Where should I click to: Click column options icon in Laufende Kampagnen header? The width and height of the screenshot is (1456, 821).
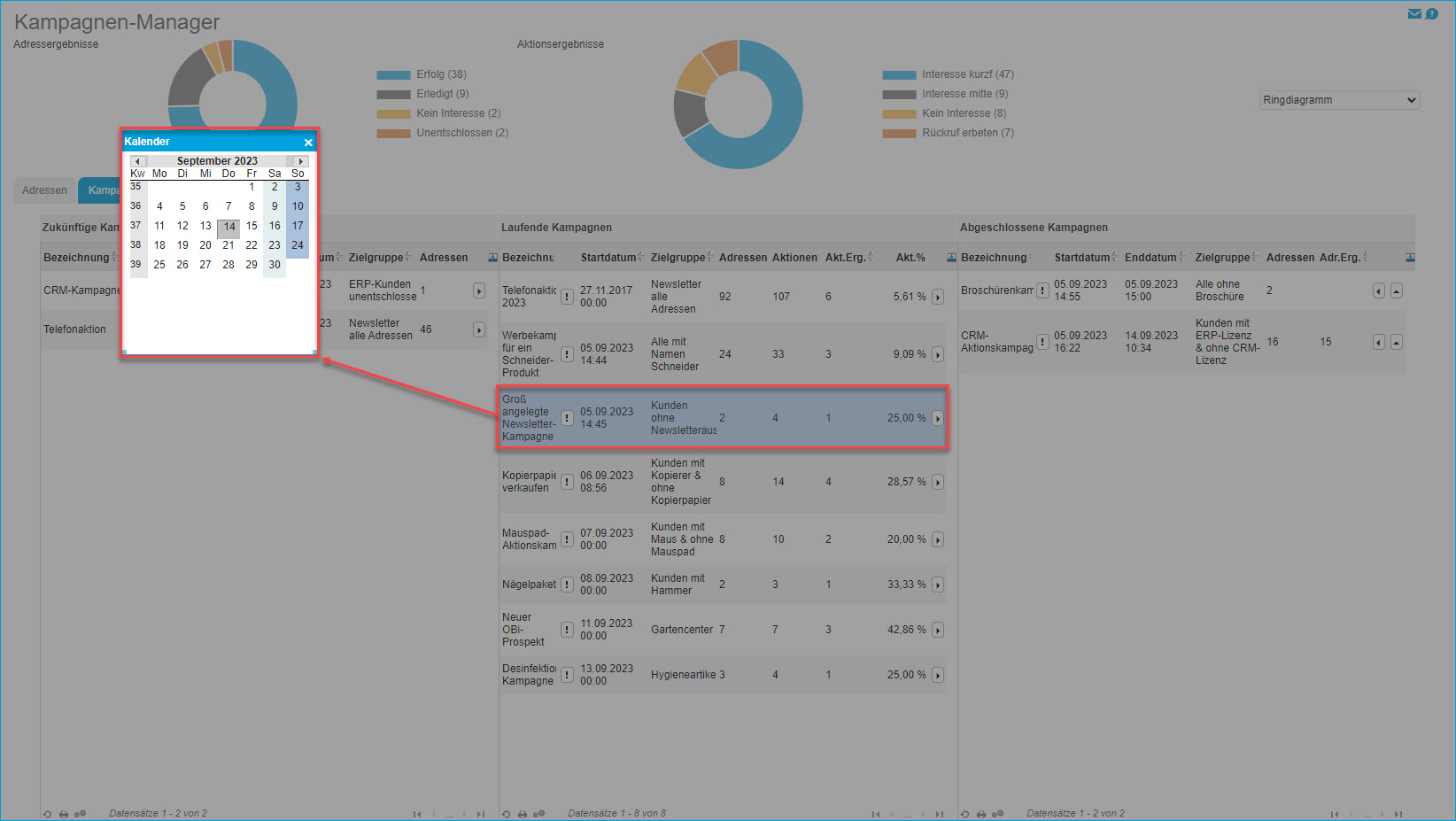coord(951,258)
